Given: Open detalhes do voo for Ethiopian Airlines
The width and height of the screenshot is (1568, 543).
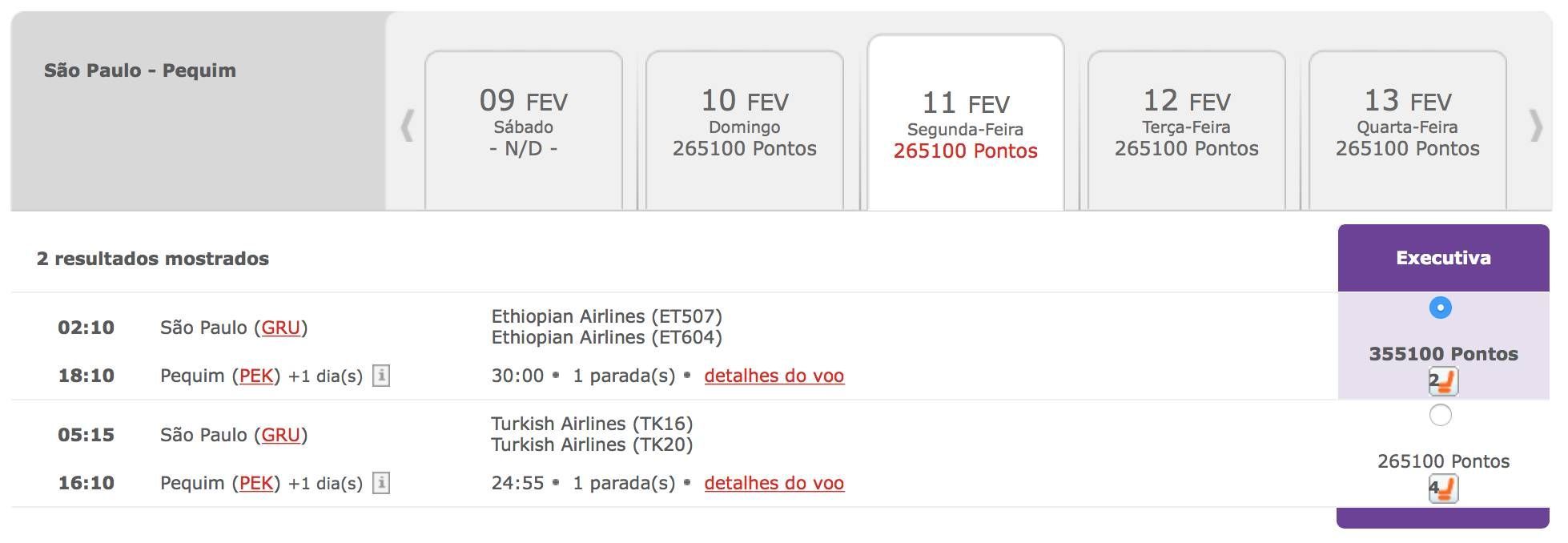Looking at the screenshot, I should click(774, 376).
